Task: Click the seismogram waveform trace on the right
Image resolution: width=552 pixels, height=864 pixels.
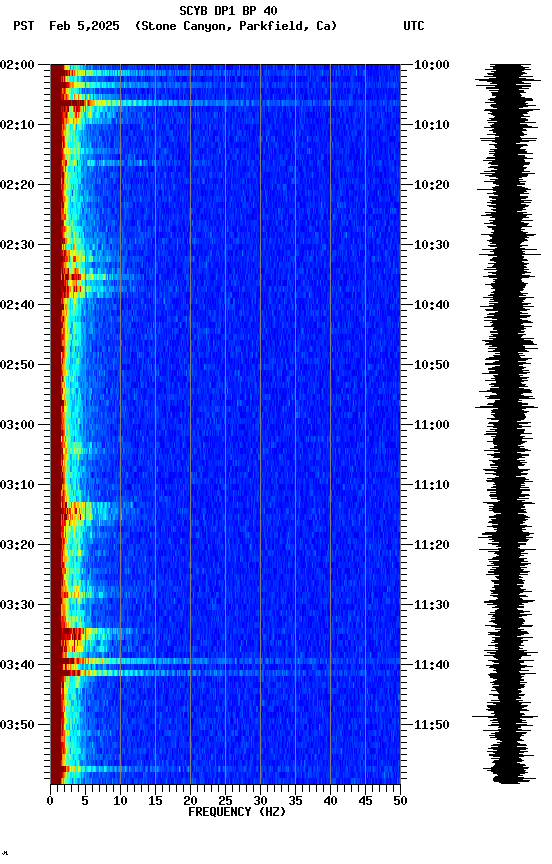Action: (x=507, y=424)
